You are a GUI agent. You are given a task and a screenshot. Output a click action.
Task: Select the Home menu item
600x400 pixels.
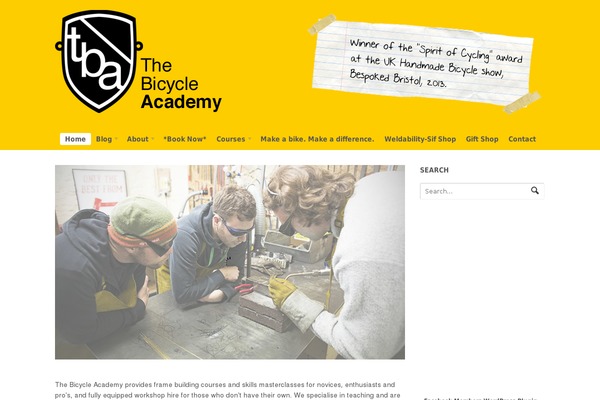click(x=75, y=139)
